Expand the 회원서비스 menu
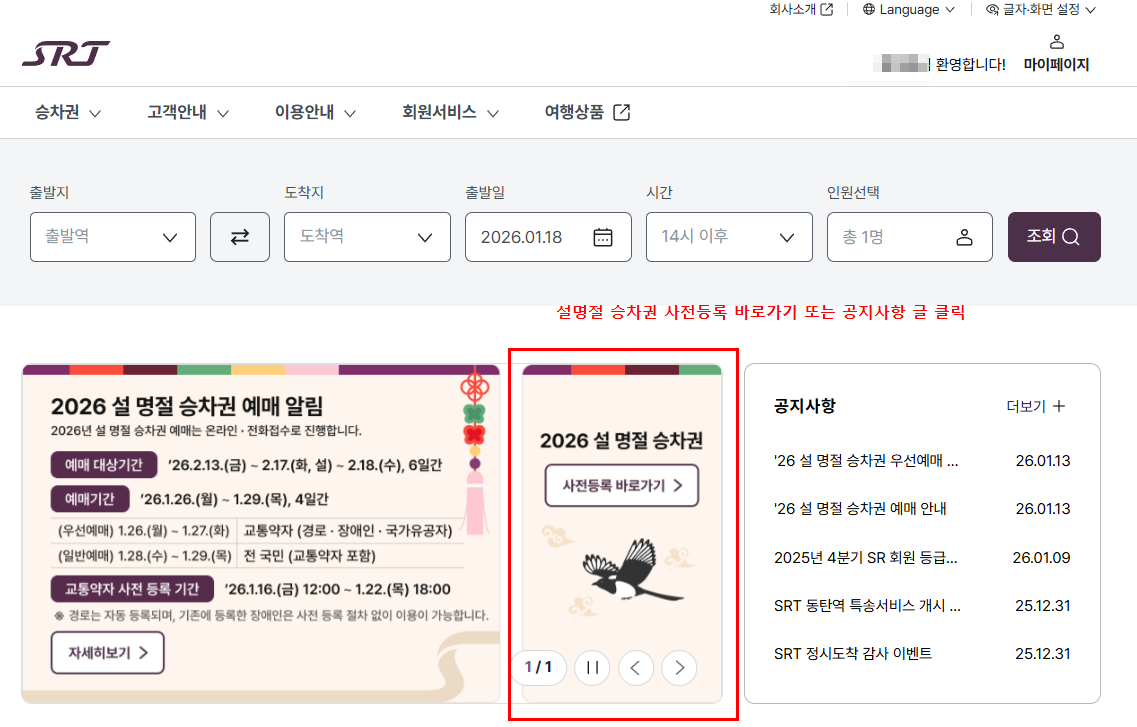The image size is (1137, 727). point(450,112)
